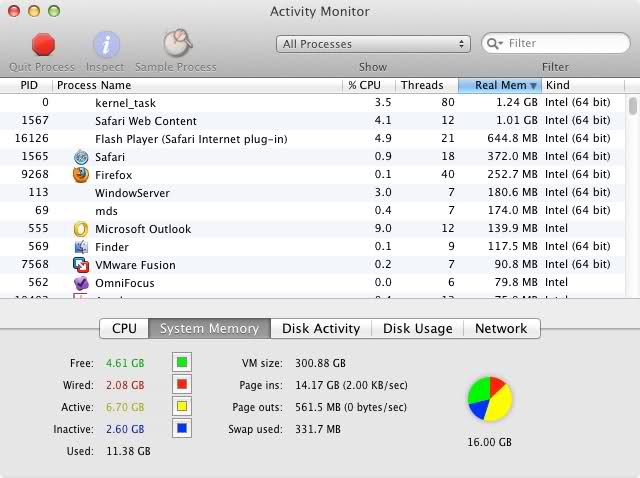Click the Active 6.70 GB value

tap(125, 407)
